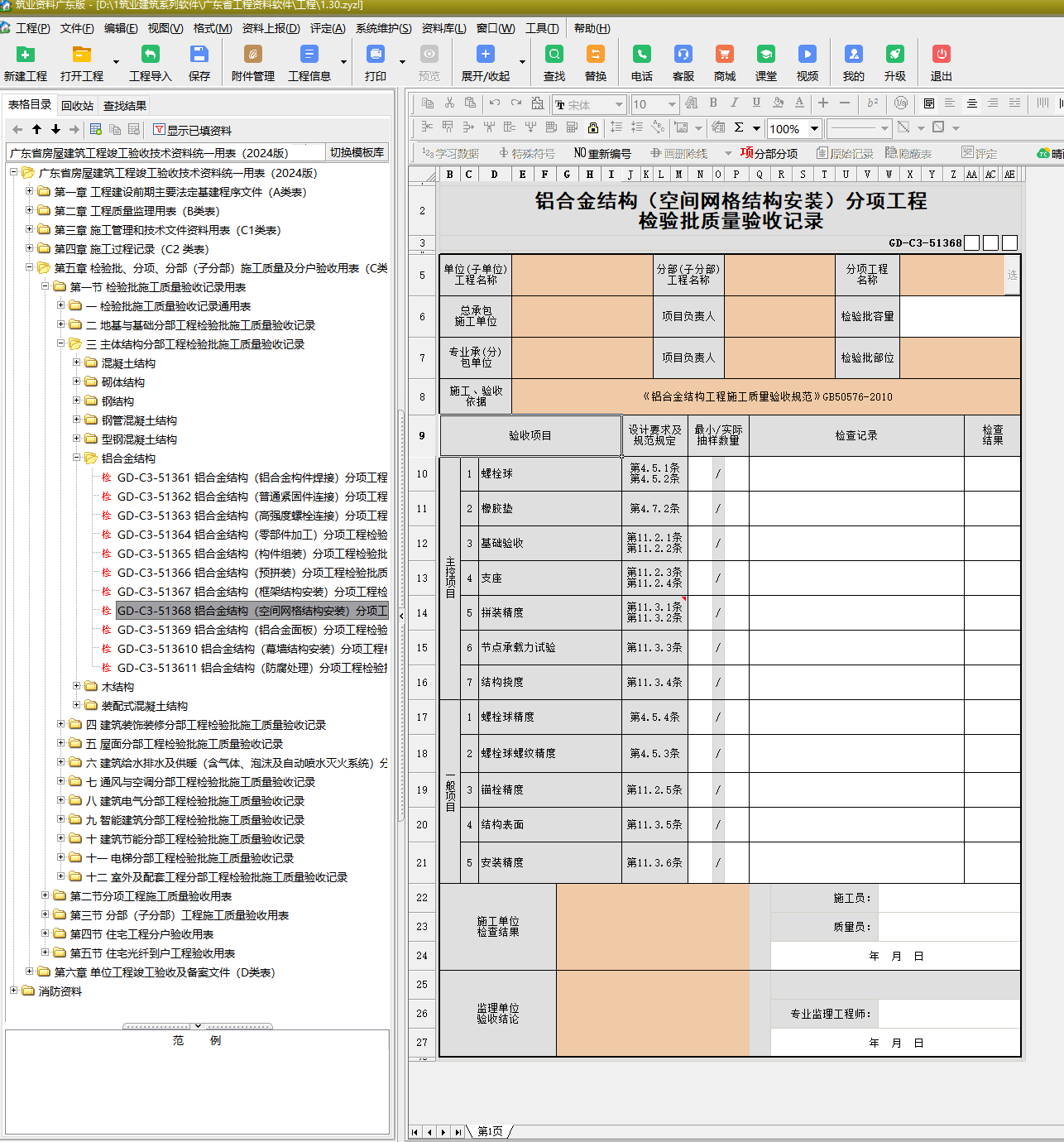The height and width of the screenshot is (1142, 1064).
Task: Click the 切换模板库 button
Action: 357,152
